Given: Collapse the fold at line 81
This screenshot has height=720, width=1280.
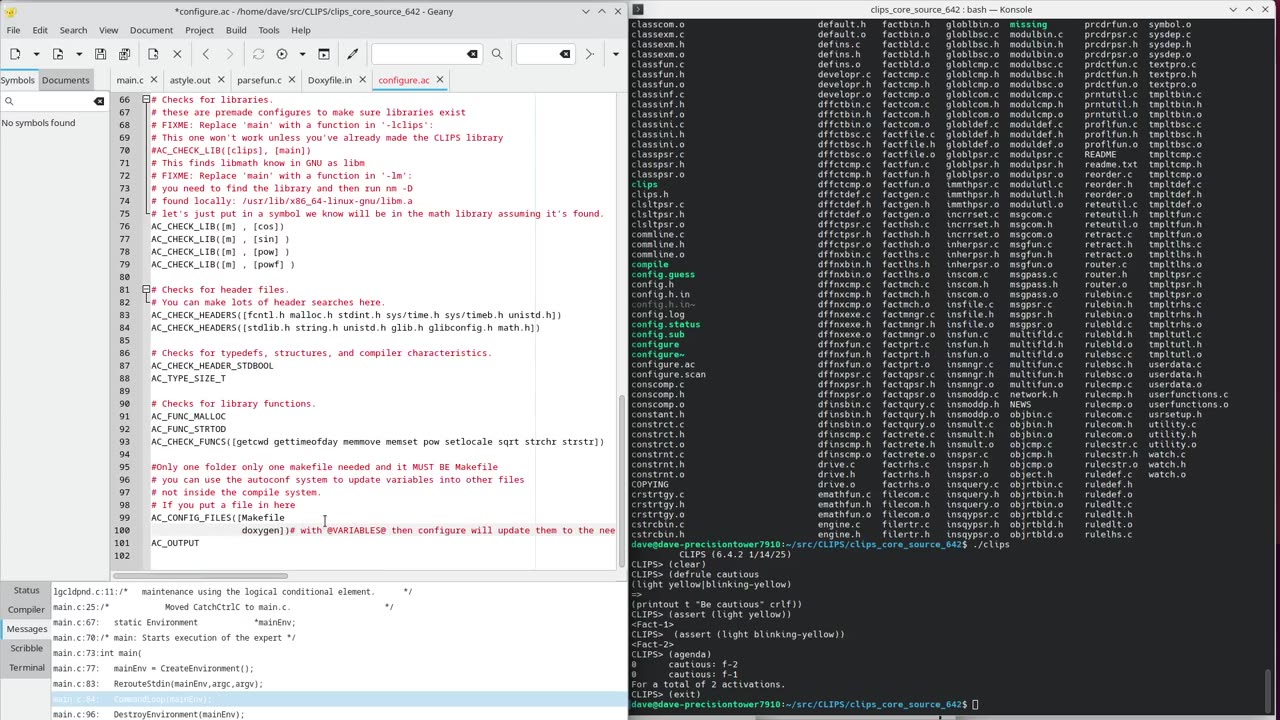Looking at the screenshot, I should coord(146,290).
